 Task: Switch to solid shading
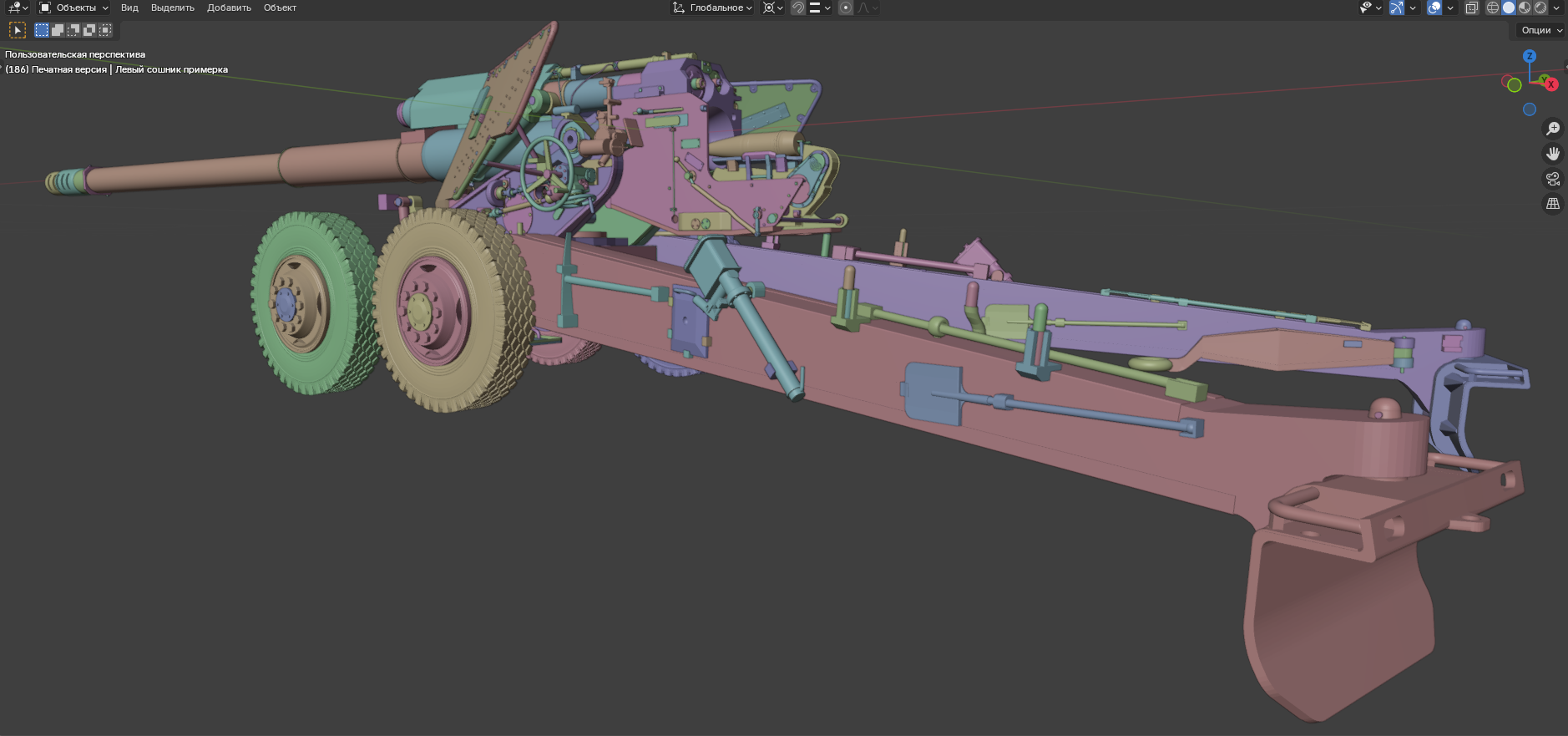coord(1509,8)
